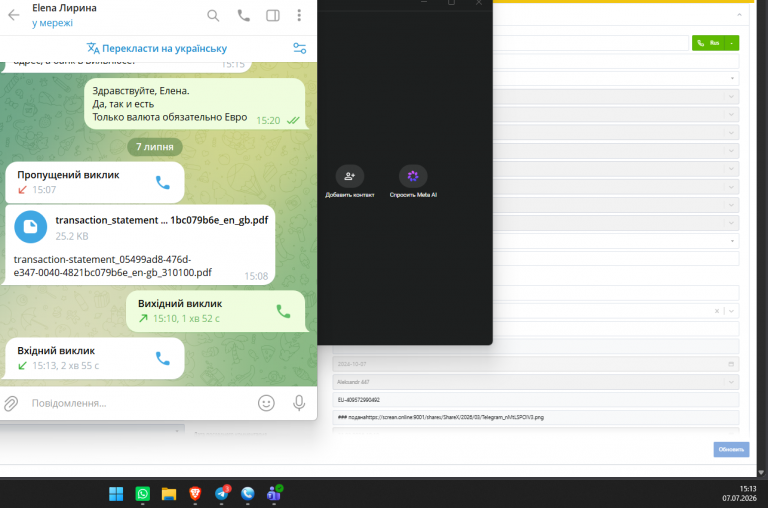Click the 'Здравствуйте, Елена' message bubble
Viewport: 768px width, 508px height.
pyautogui.click(x=195, y=104)
